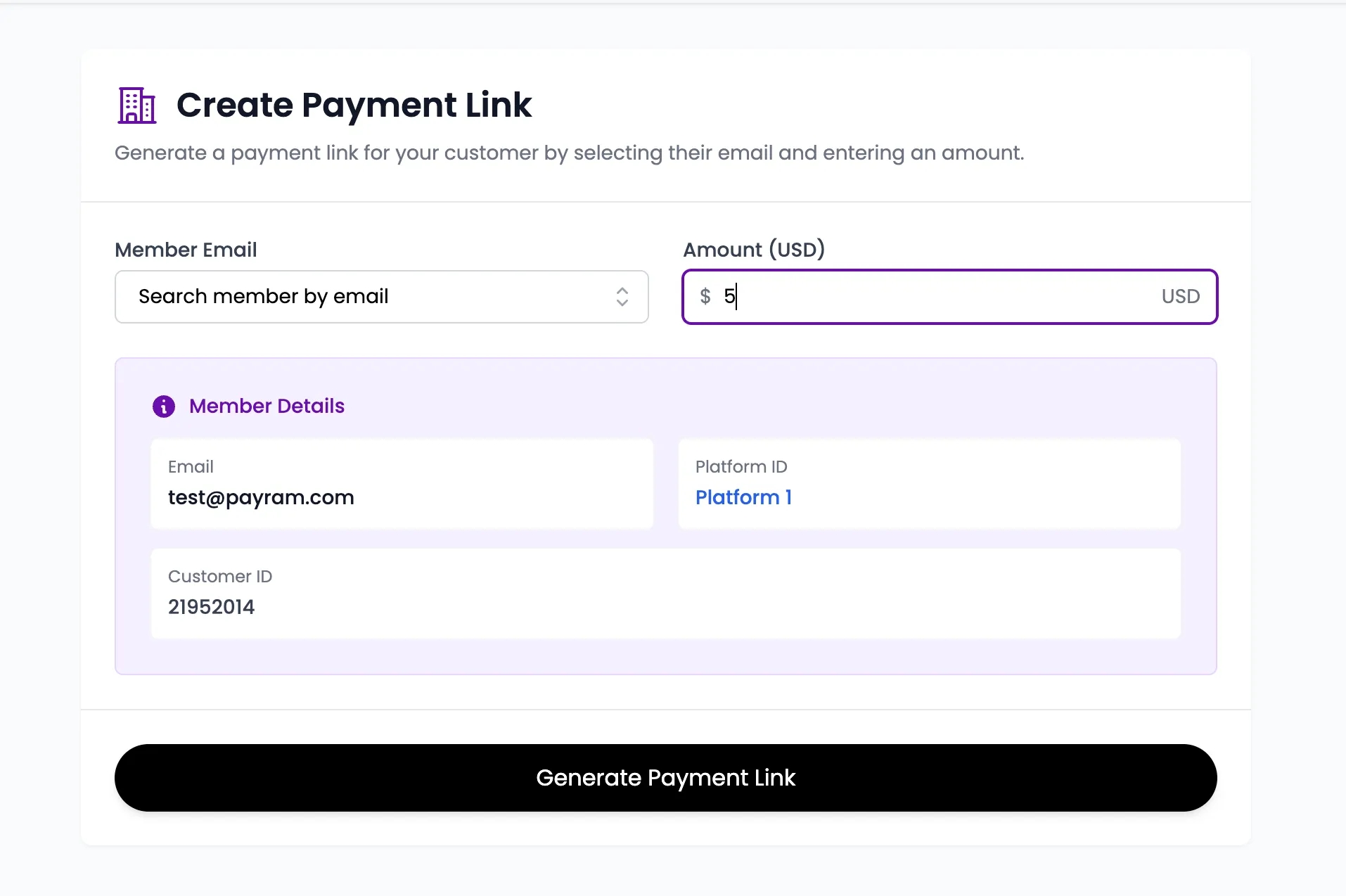Image resolution: width=1346 pixels, height=896 pixels.
Task: Click the Member Email label
Action: tap(186, 250)
